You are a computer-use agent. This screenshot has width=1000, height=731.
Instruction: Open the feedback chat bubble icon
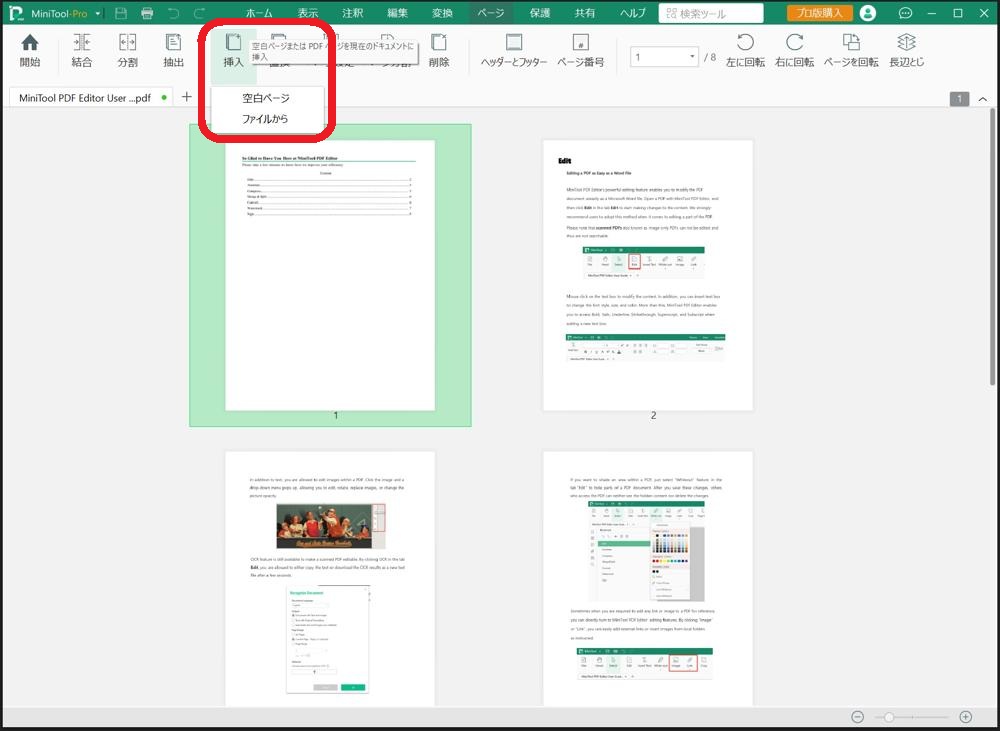905,13
